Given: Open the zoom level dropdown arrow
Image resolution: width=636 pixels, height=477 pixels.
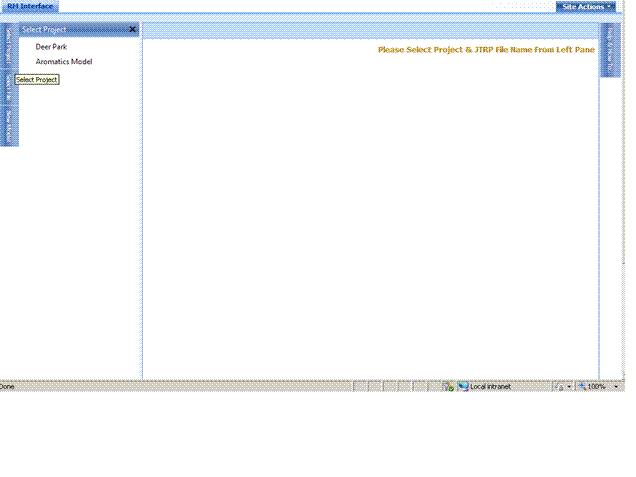Looking at the screenshot, I should 616,387.
